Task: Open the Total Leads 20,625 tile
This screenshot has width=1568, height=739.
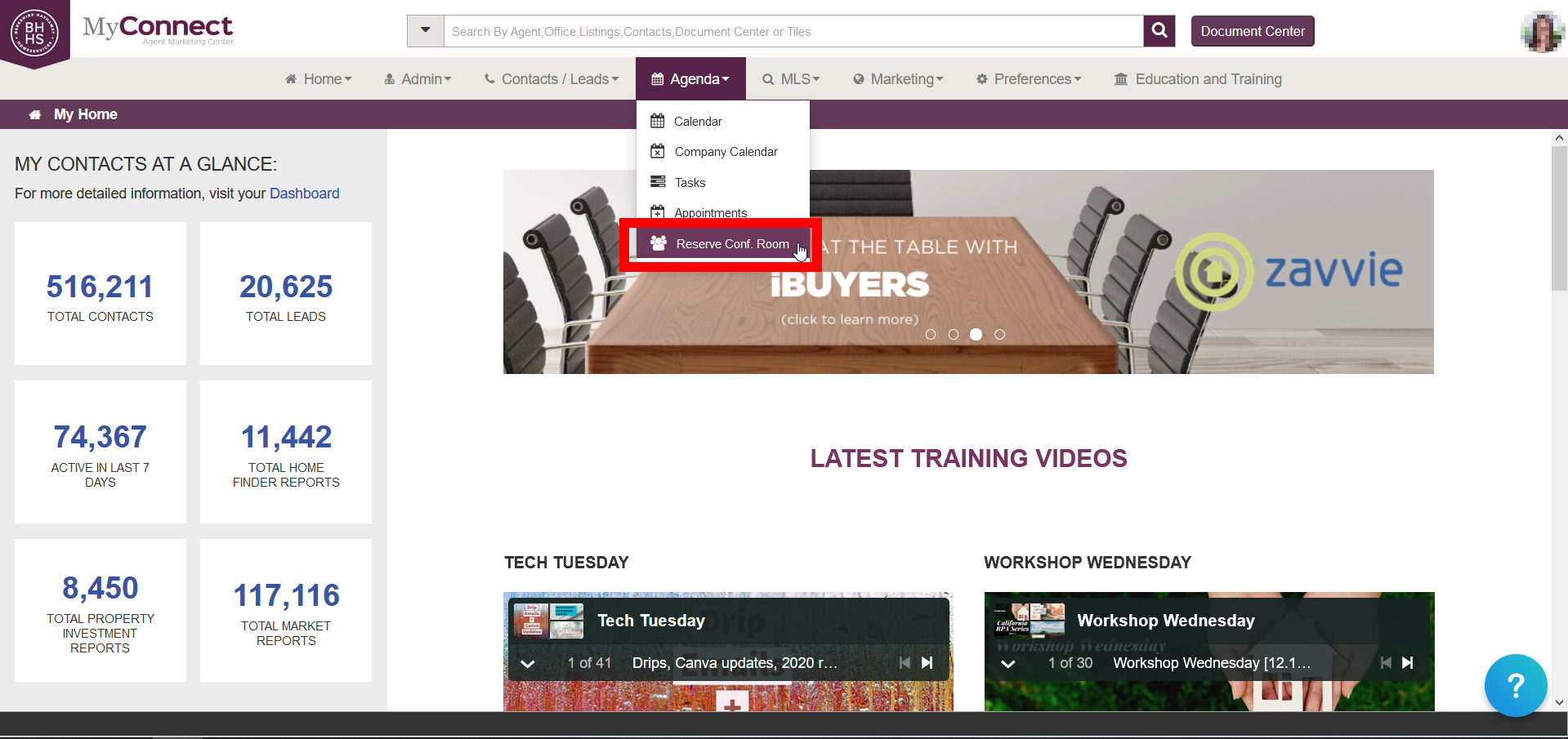Action: (286, 294)
